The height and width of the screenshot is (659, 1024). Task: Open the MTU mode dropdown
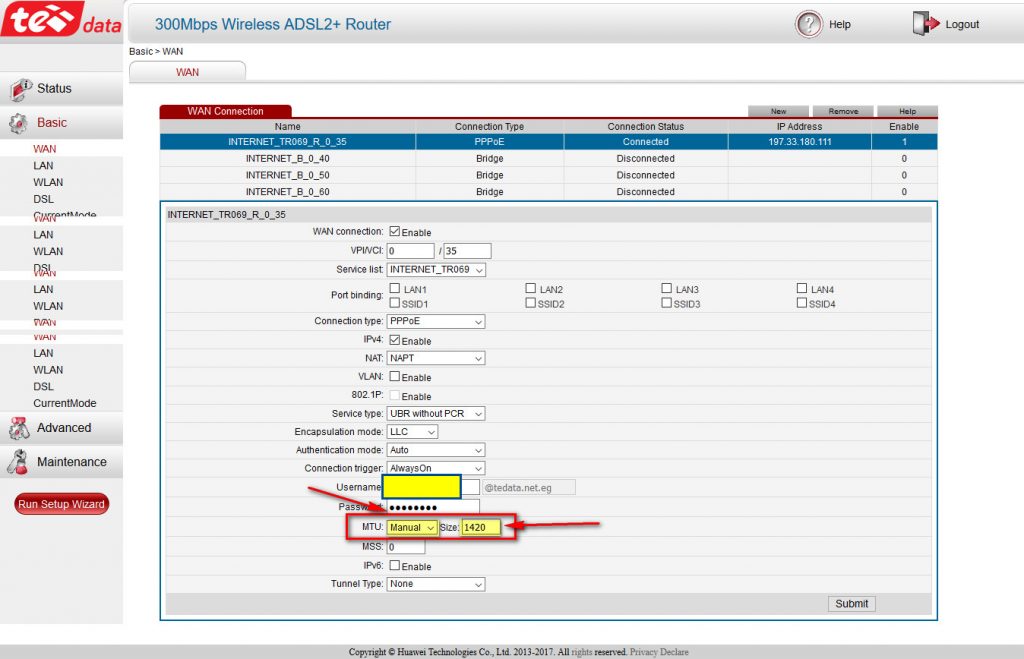(x=412, y=527)
